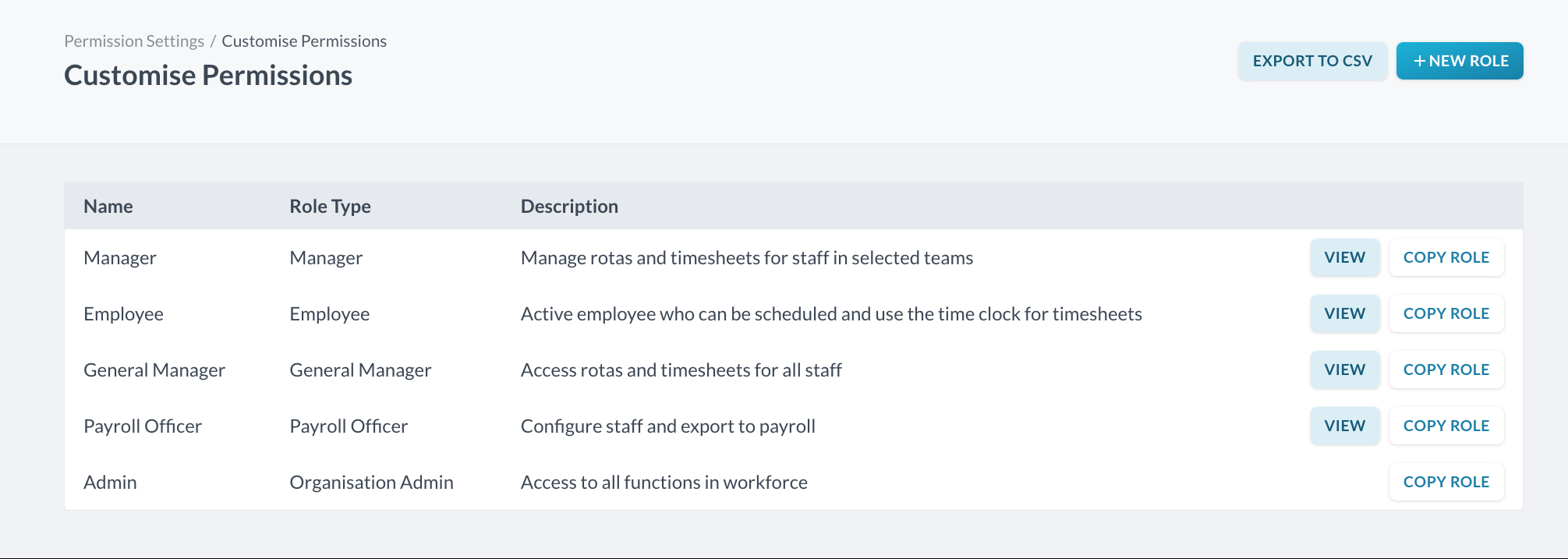Click the General Manager description text
This screenshot has width=1568, height=559.
pos(681,370)
